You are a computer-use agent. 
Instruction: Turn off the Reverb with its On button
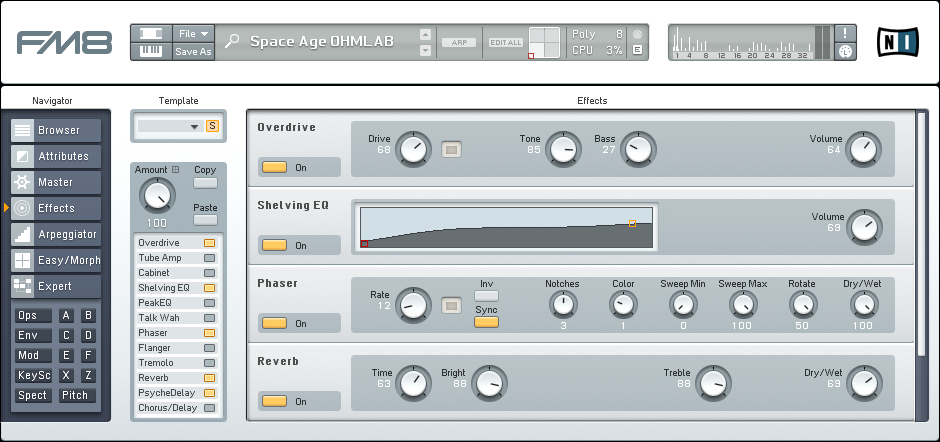(x=275, y=401)
